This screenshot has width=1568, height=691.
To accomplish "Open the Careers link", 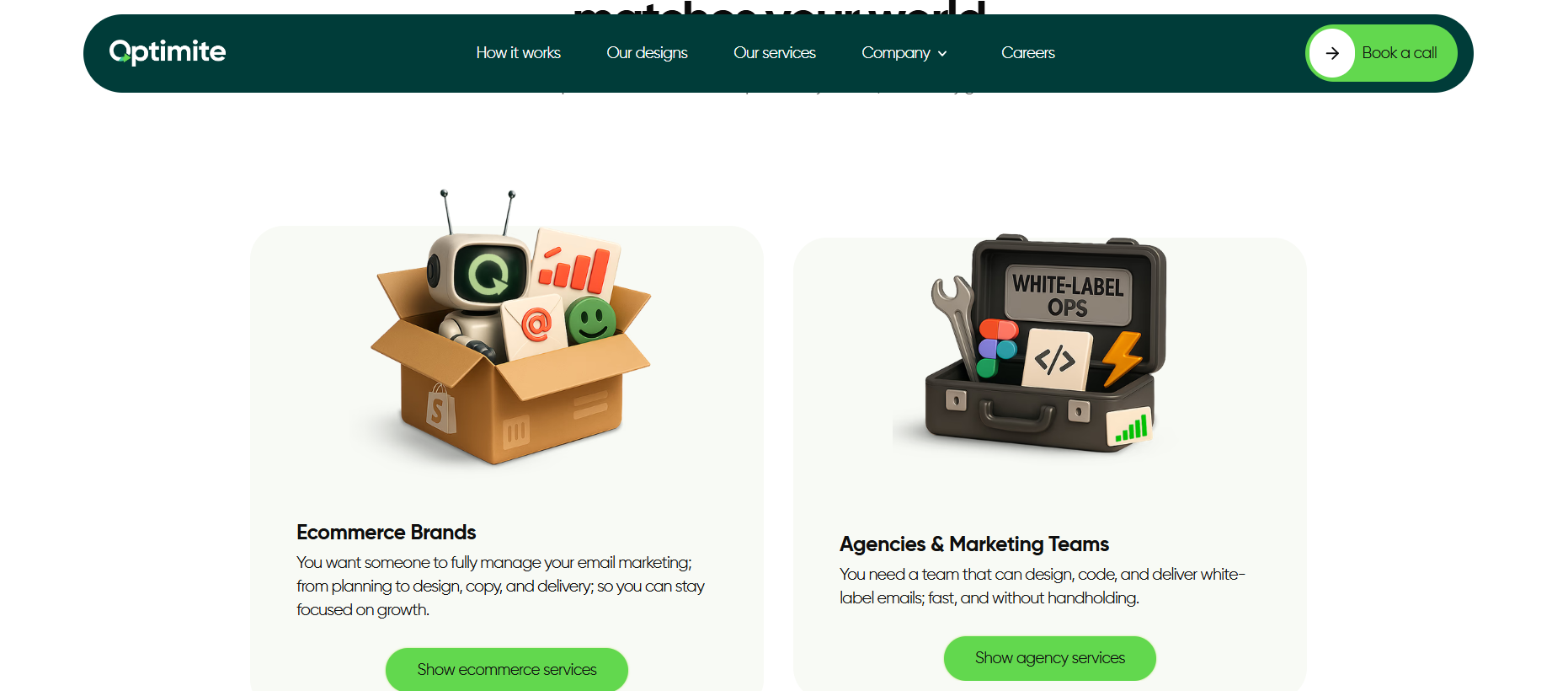I will pos(1028,53).
